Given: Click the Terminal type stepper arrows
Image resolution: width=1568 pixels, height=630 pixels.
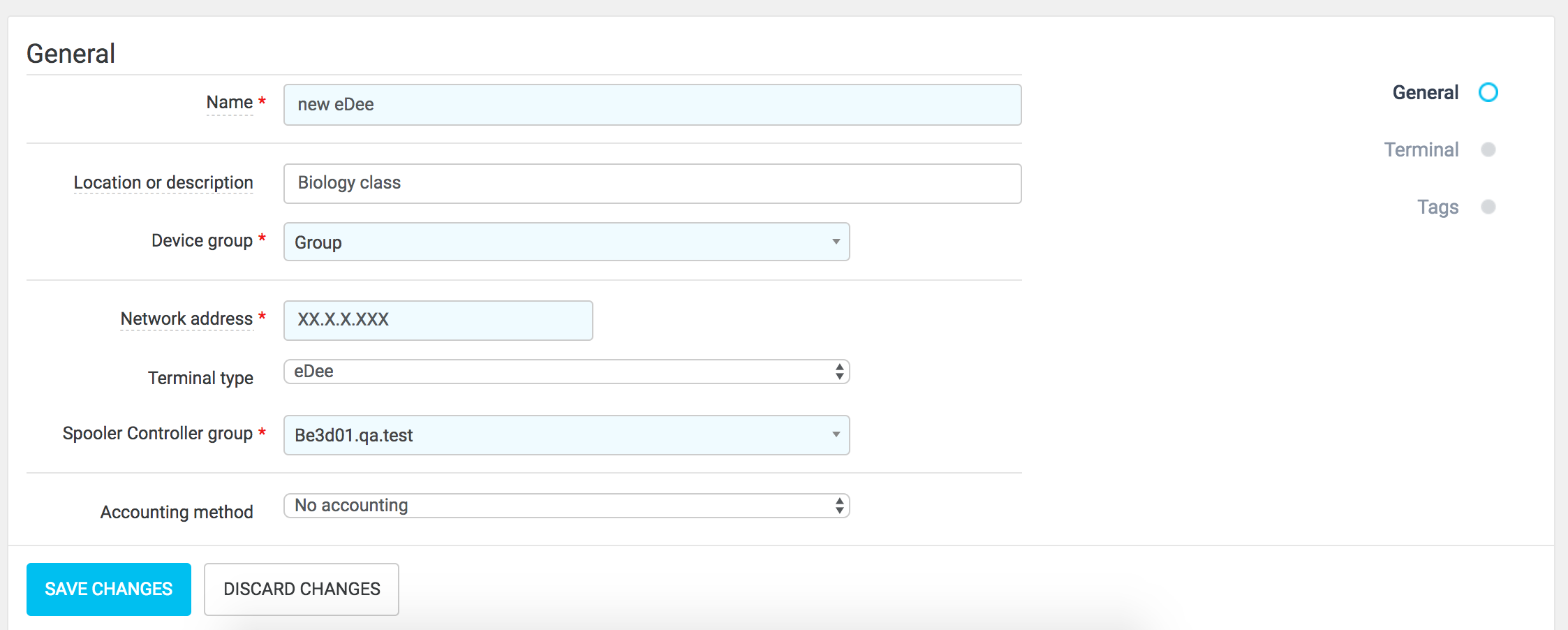Looking at the screenshot, I should point(839,372).
